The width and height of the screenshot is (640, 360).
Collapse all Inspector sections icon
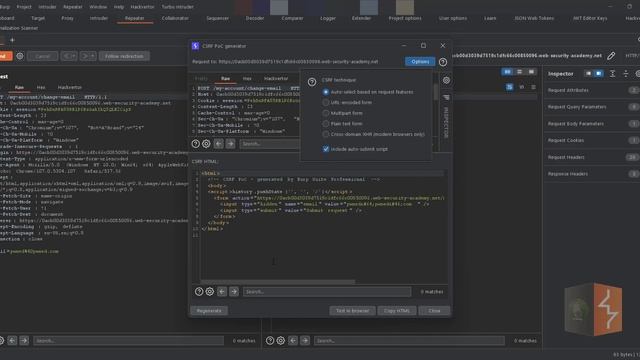pyautogui.click(x=626, y=73)
